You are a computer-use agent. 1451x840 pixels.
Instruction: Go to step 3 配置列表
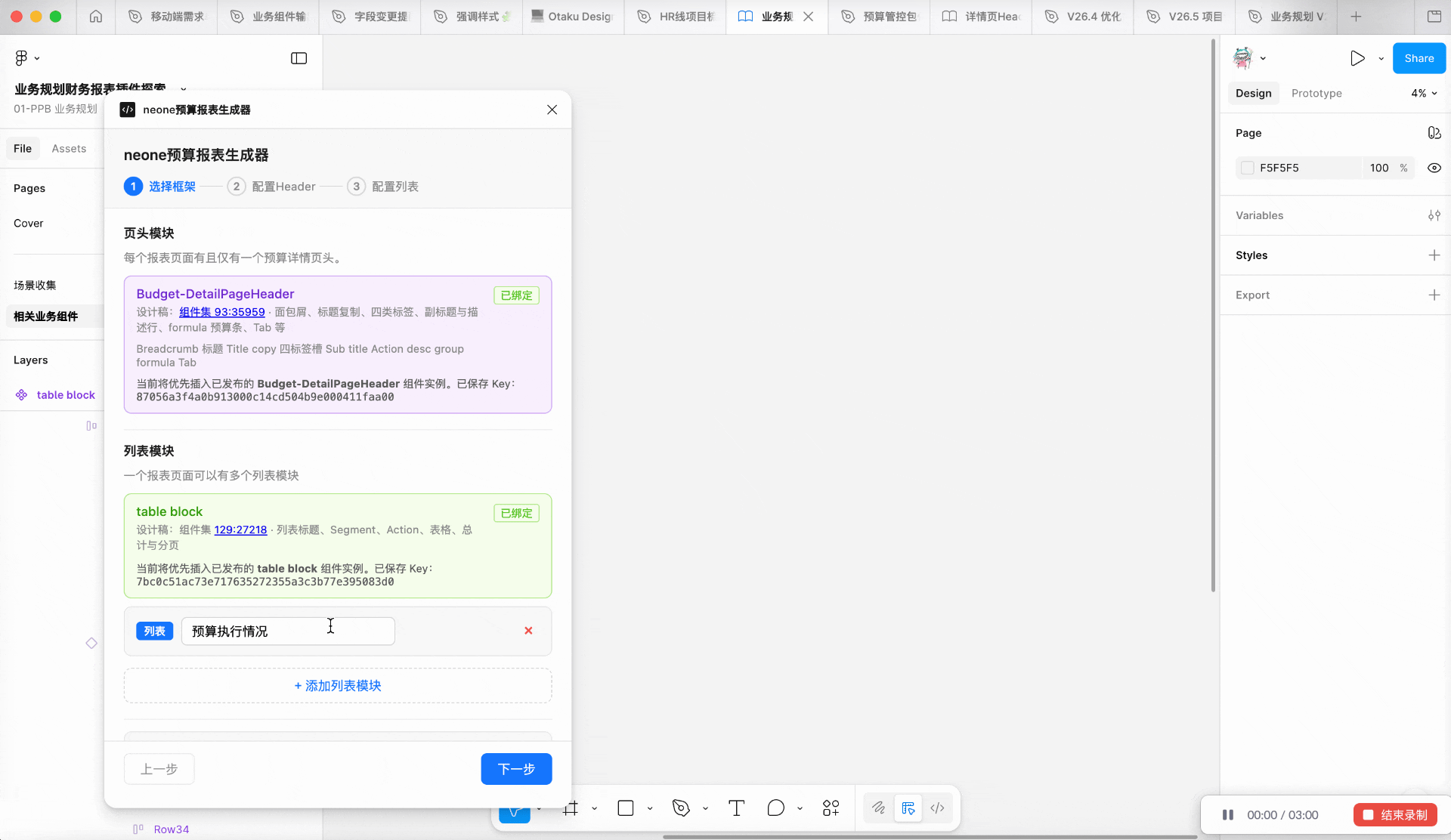tap(382, 186)
